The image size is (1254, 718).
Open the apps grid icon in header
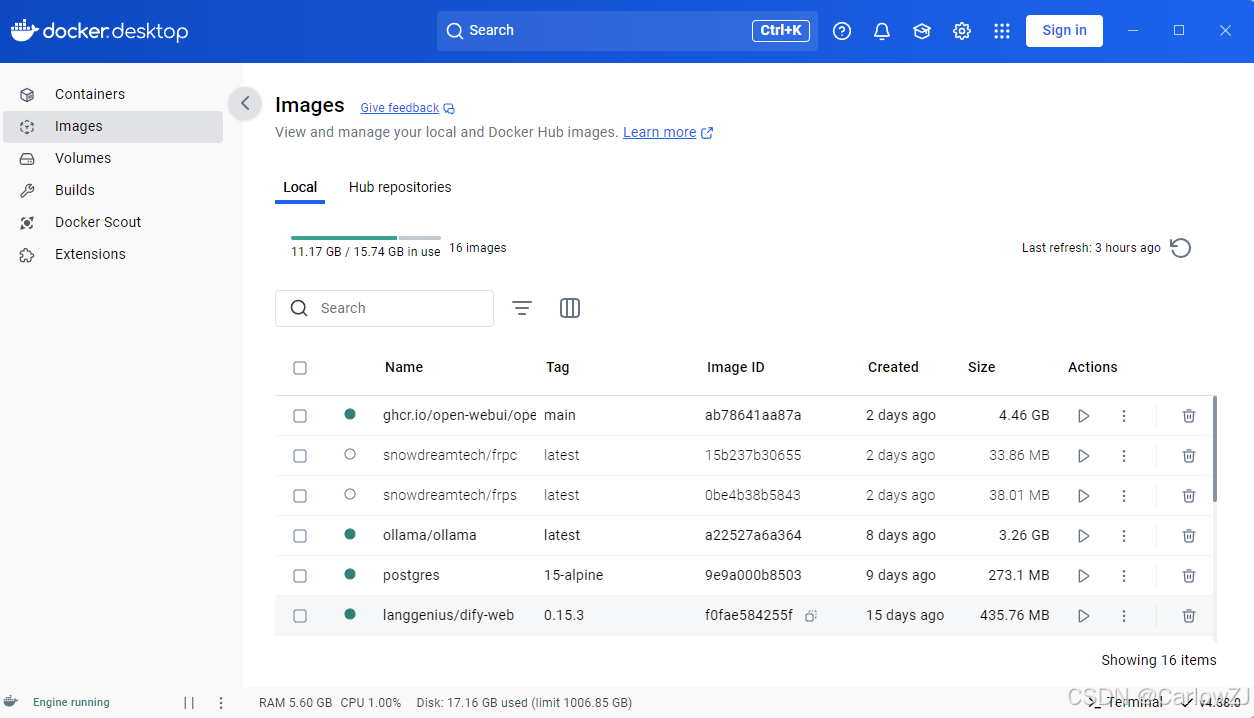pos(1002,31)
